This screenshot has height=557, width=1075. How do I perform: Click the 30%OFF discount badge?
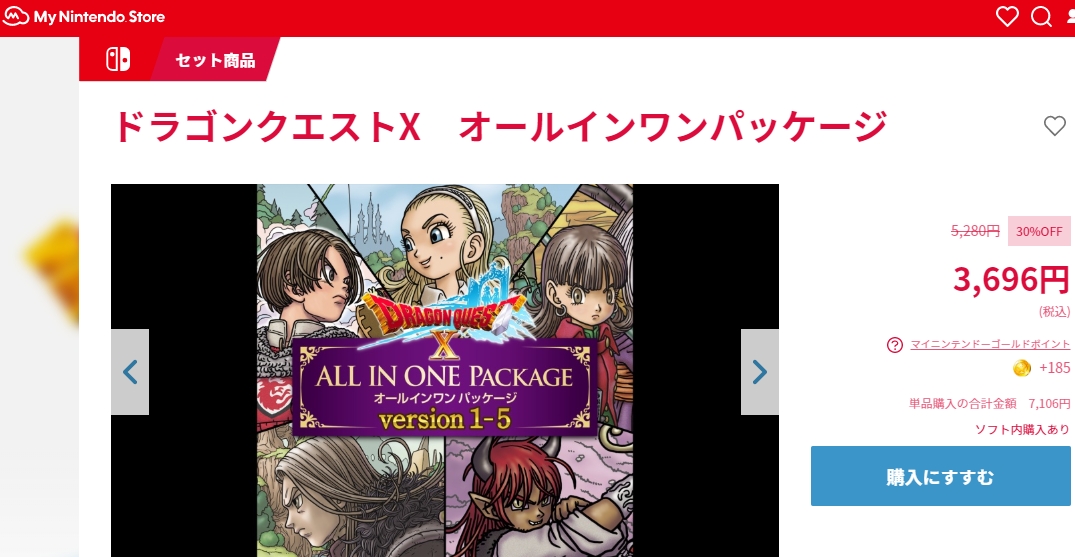[x=1039, y=231]
